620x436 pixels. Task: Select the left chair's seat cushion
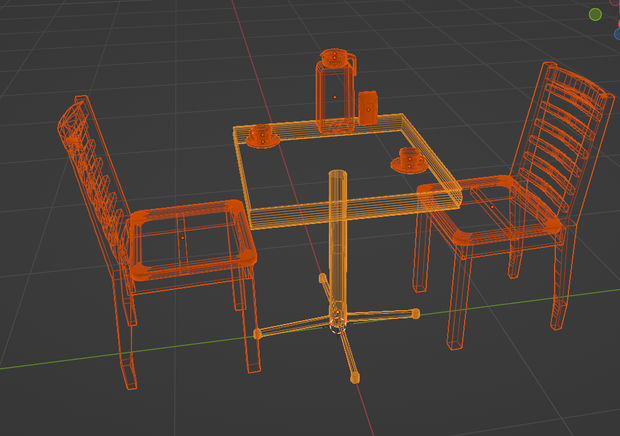click(193, 240)
